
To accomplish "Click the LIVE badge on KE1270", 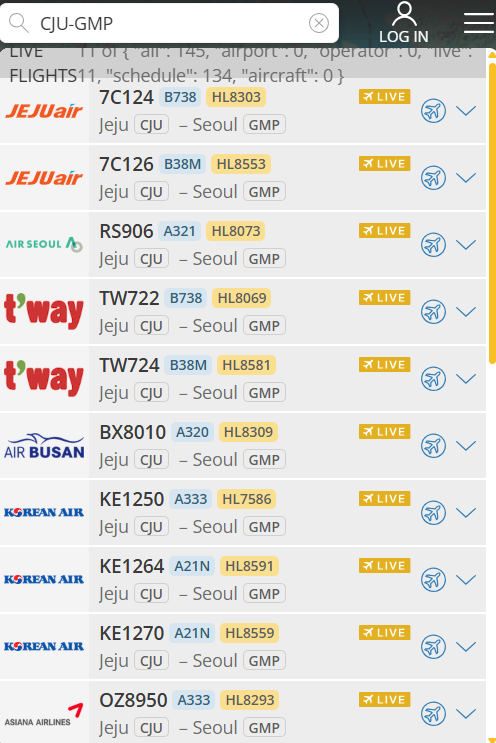I will [384, 633].
